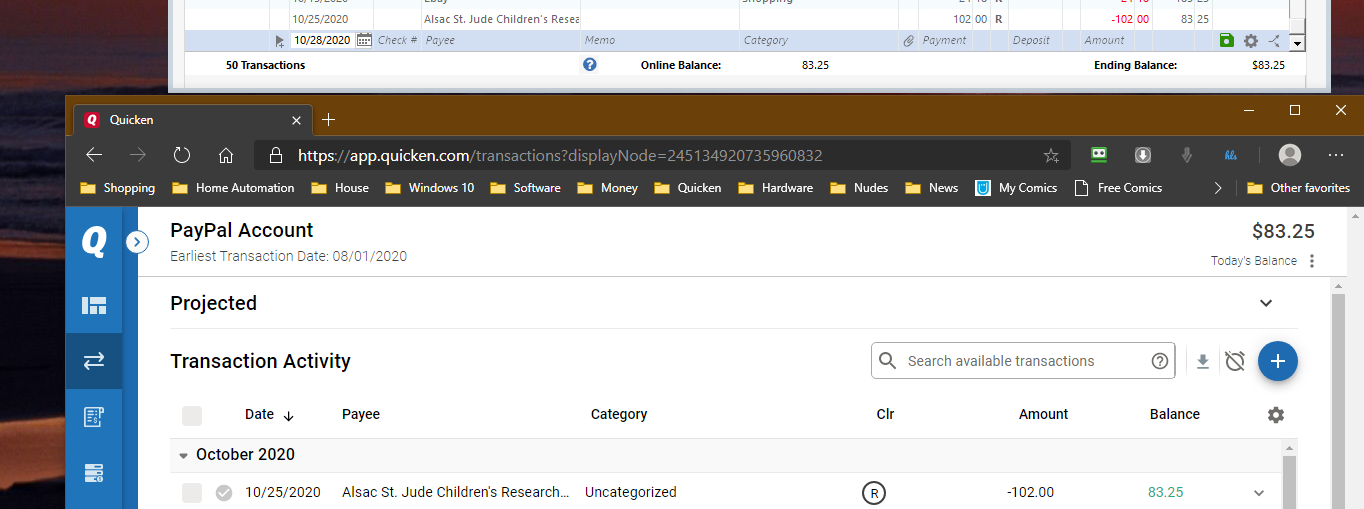
Task: Open the gear actions icon in desktop Quicken register
Action: tap(1250, 41)
